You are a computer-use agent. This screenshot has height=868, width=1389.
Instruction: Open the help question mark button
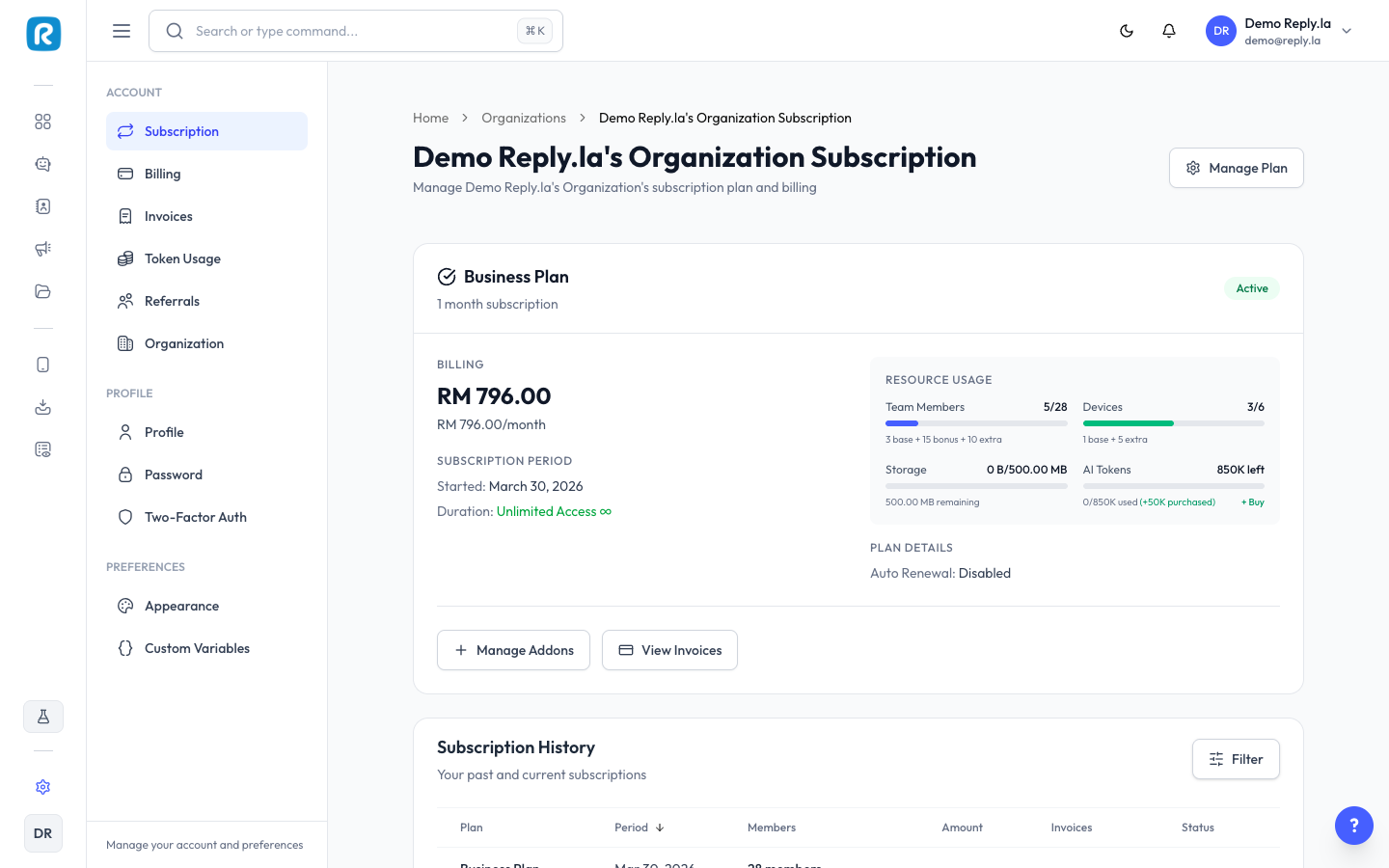point(1354,826)
